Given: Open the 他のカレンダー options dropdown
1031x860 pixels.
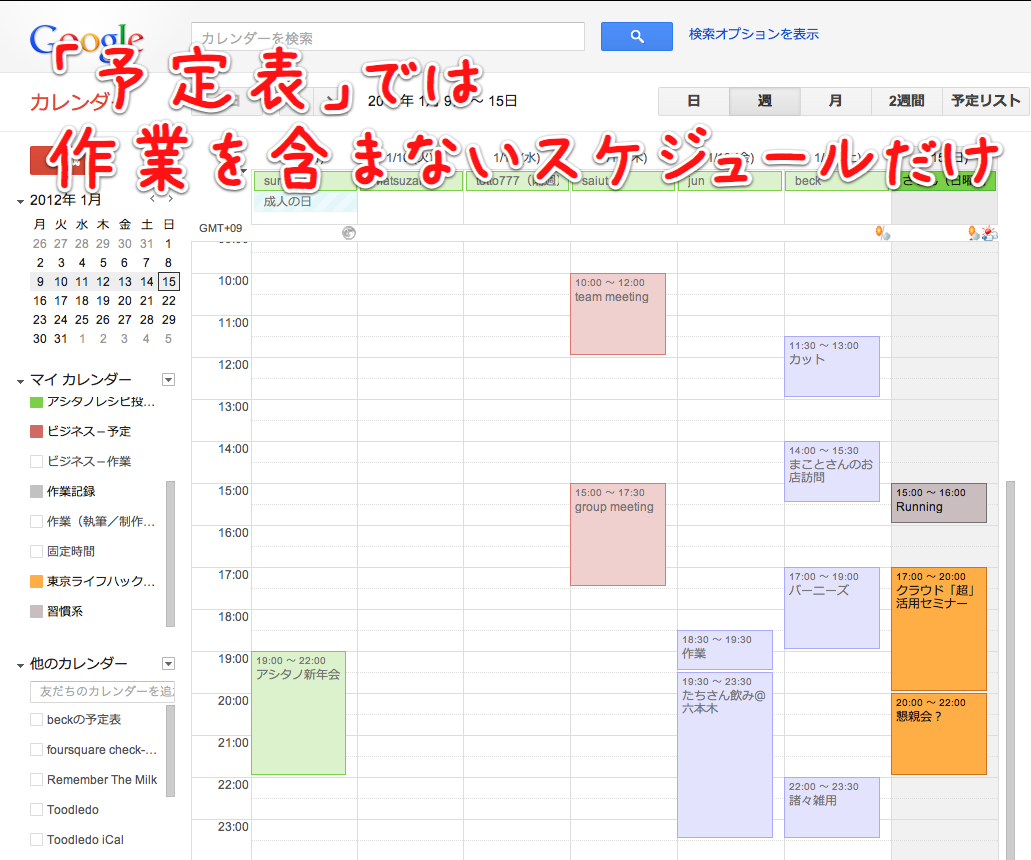Looking at the screenshot, I should pyautogui.click(x=168, y=663).
